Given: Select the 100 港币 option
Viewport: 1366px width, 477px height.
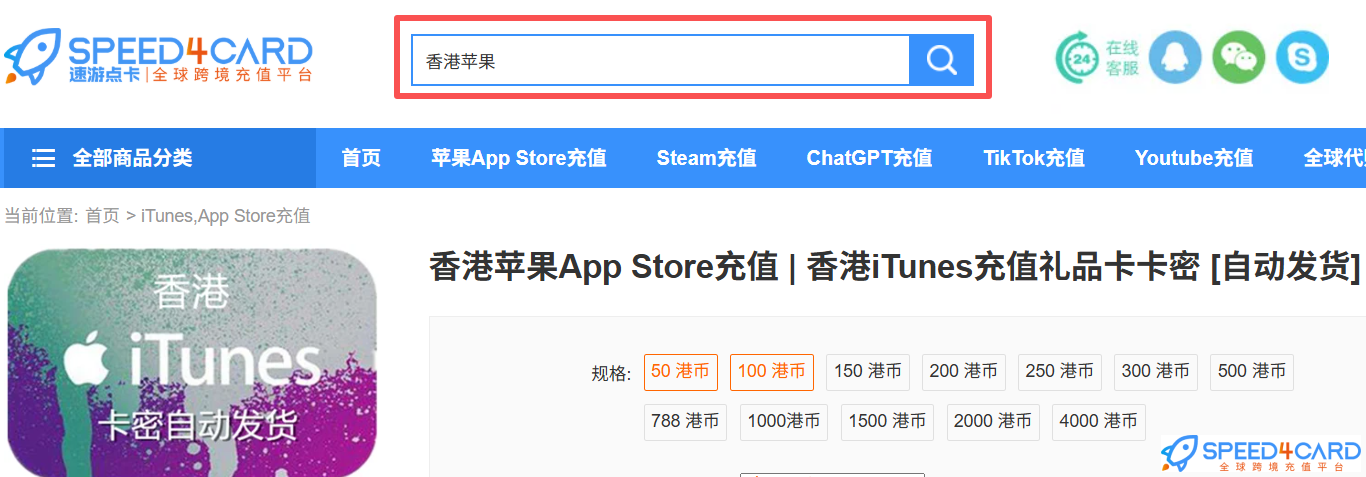Looking at the screenshot, I should [x=772, y=372].
